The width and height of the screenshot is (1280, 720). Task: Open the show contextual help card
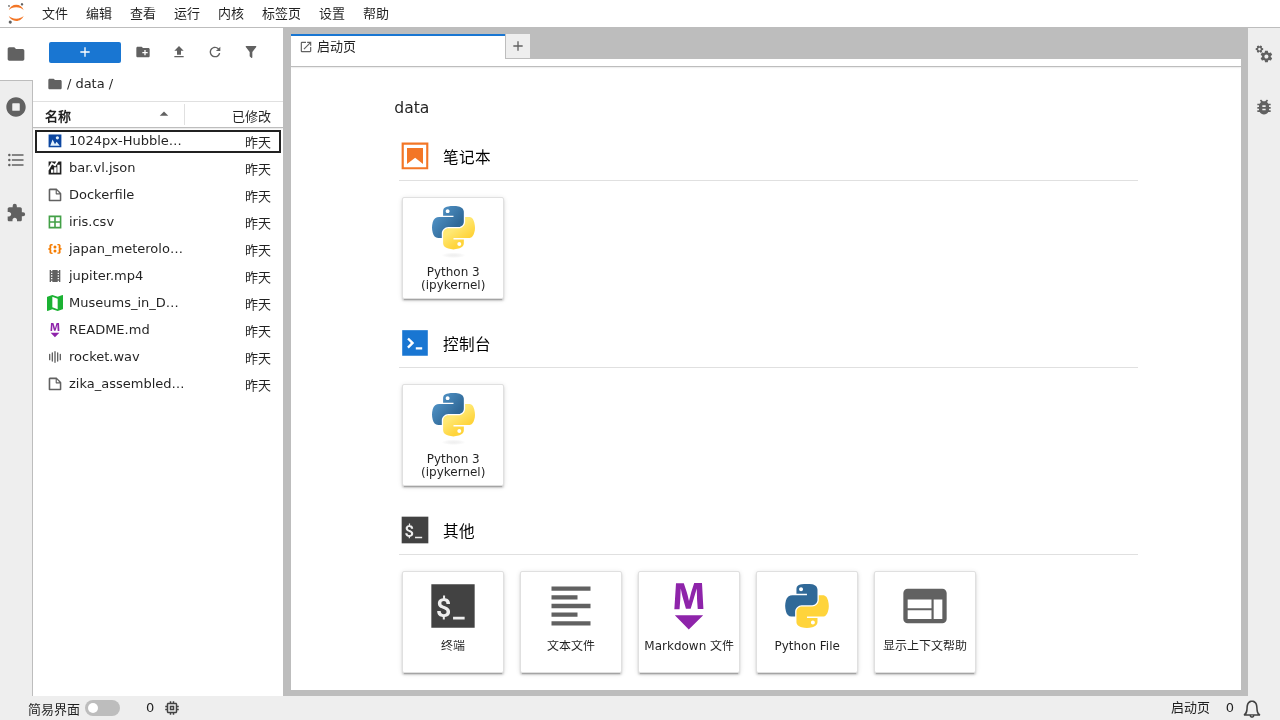(925, 622)
